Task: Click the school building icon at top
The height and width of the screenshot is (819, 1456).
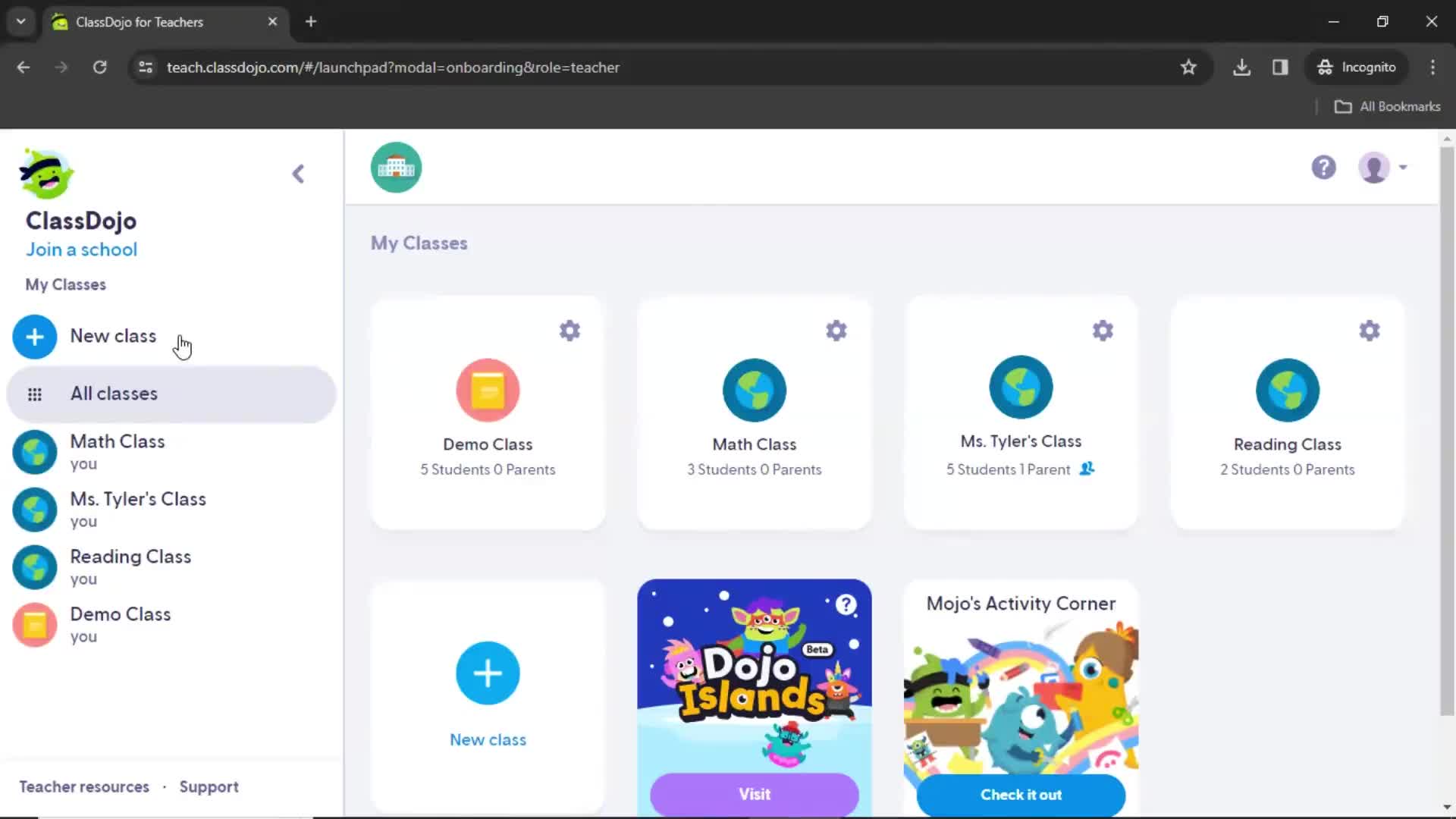Action: 395,167
